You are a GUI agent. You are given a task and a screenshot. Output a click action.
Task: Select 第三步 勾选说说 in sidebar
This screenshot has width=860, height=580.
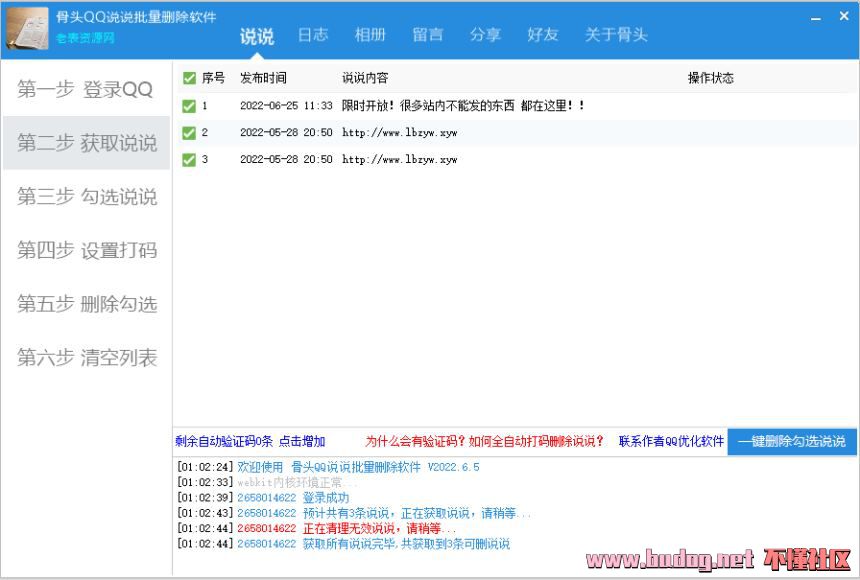pos(86,197)
